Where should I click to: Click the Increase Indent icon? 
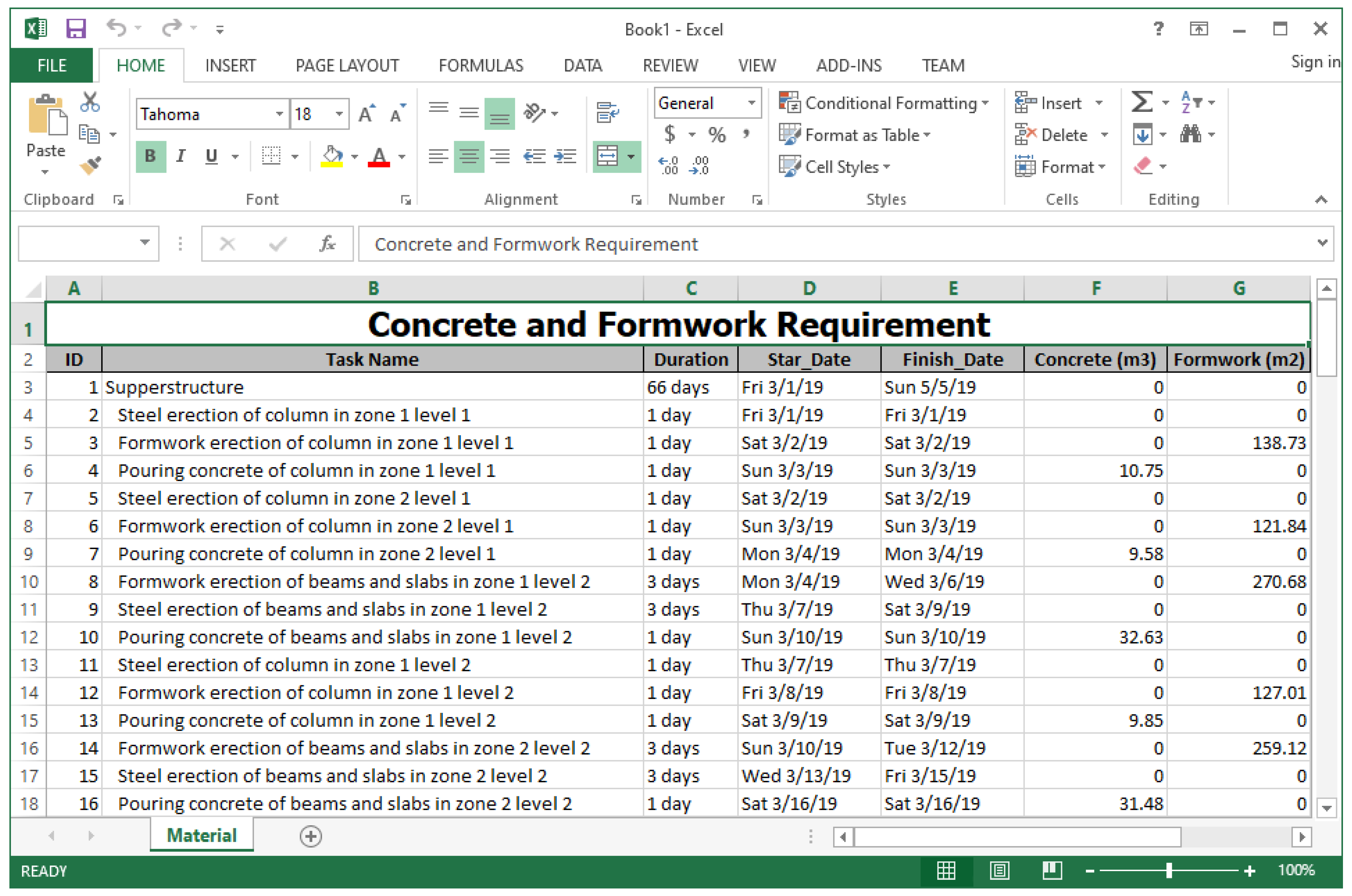coord(566,156)
